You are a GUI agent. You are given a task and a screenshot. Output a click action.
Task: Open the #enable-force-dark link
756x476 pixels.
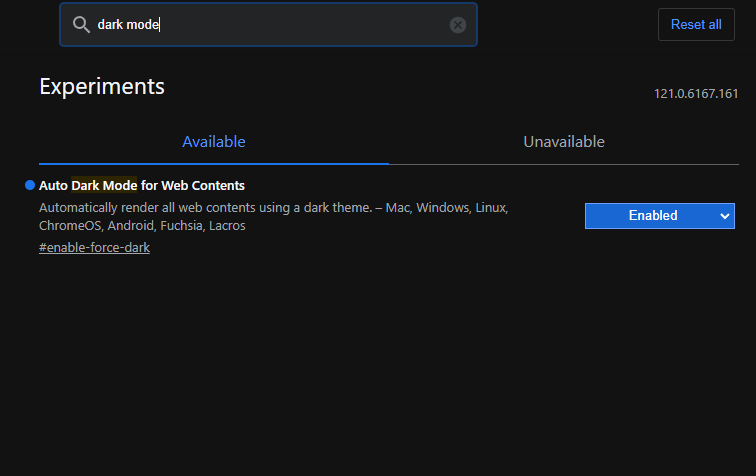coord(94,247)
